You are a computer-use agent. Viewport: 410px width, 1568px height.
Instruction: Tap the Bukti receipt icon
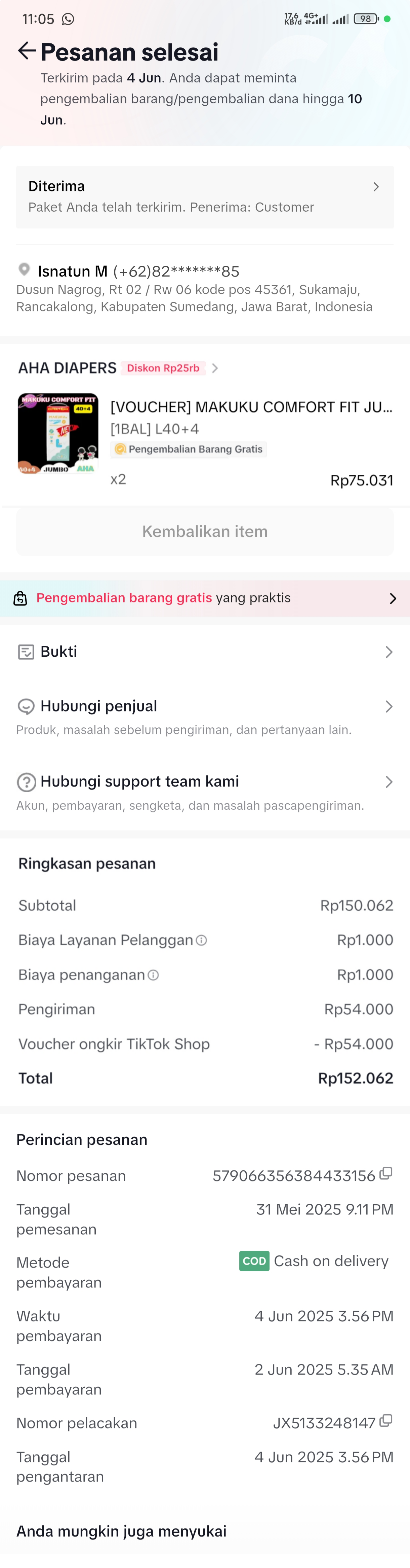pos(26,652)
